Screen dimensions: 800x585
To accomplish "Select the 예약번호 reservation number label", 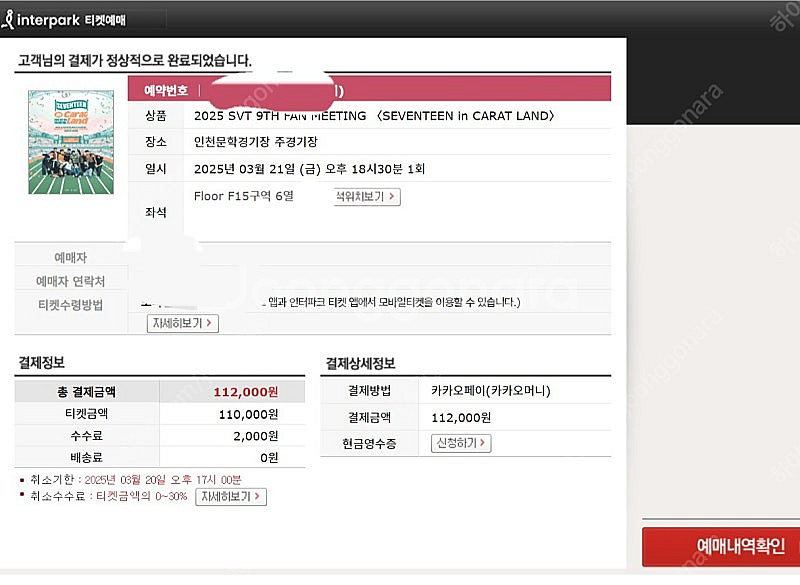I will pos(166,91).
